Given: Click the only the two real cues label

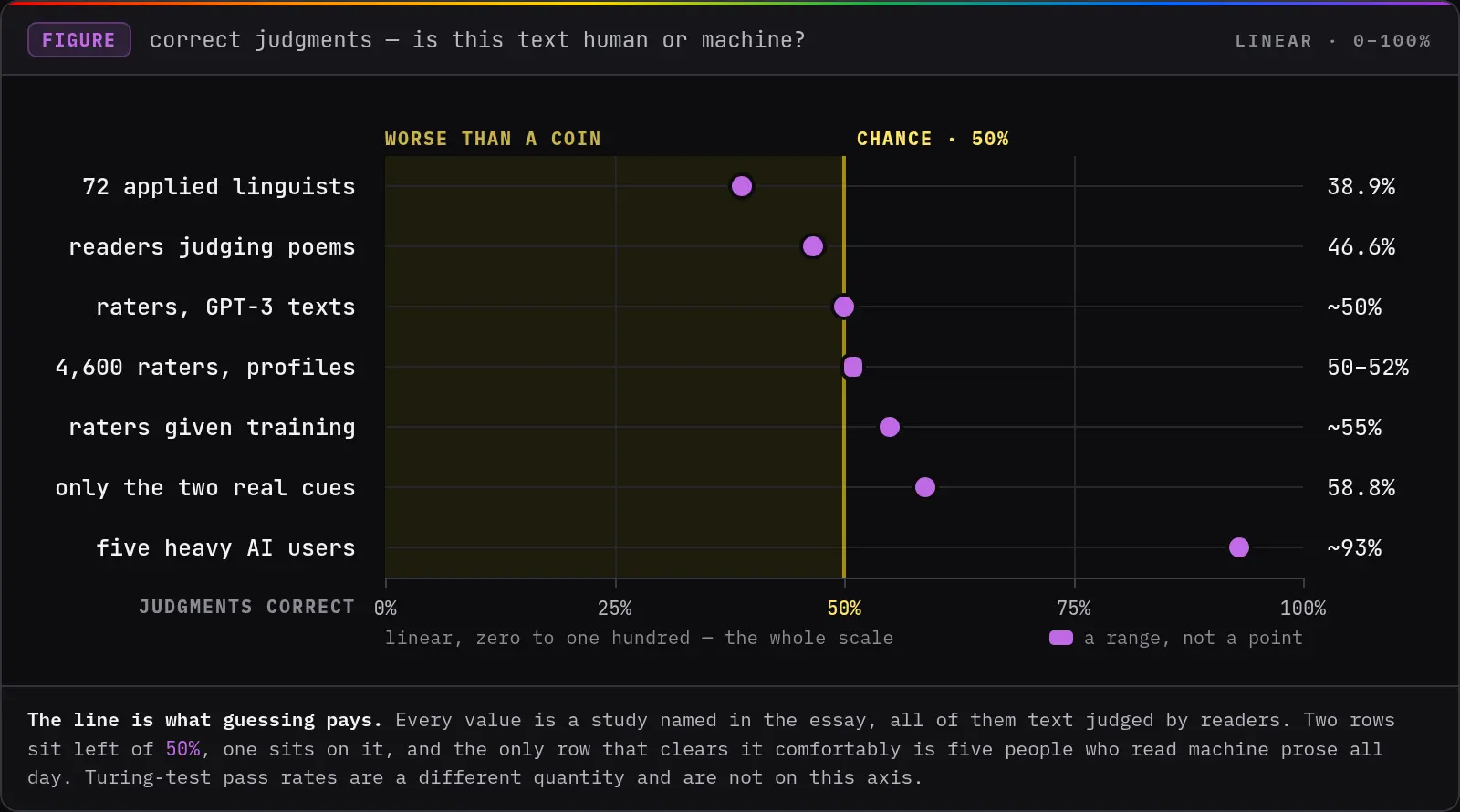Looking at the screenshot, I should [x=205, y=488].
